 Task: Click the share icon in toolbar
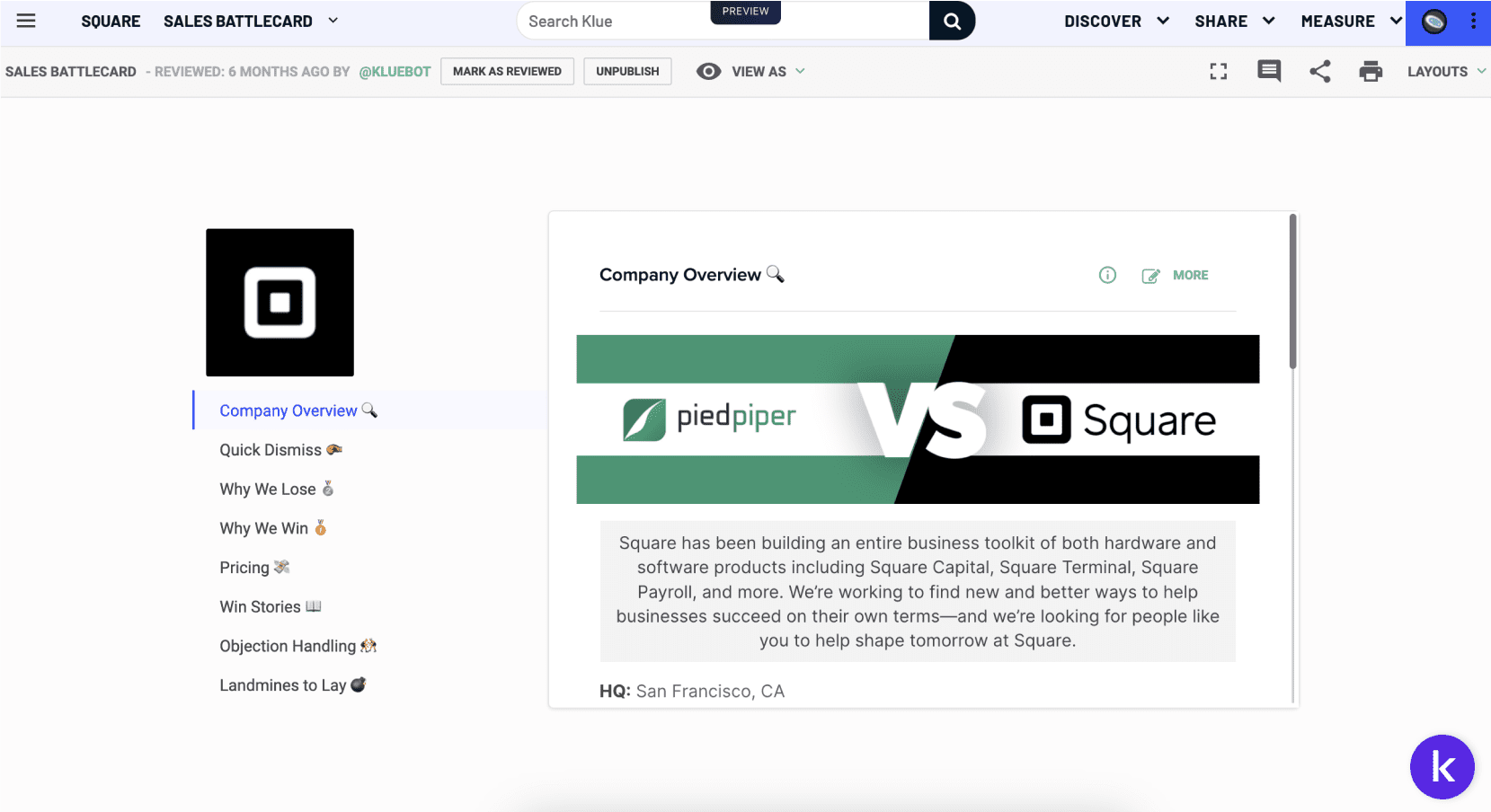1319,72
